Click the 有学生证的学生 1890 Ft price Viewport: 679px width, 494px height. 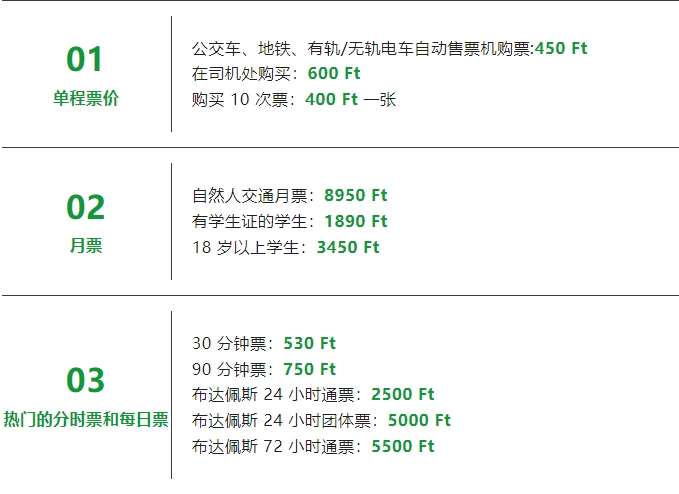[x=356, y=221]
